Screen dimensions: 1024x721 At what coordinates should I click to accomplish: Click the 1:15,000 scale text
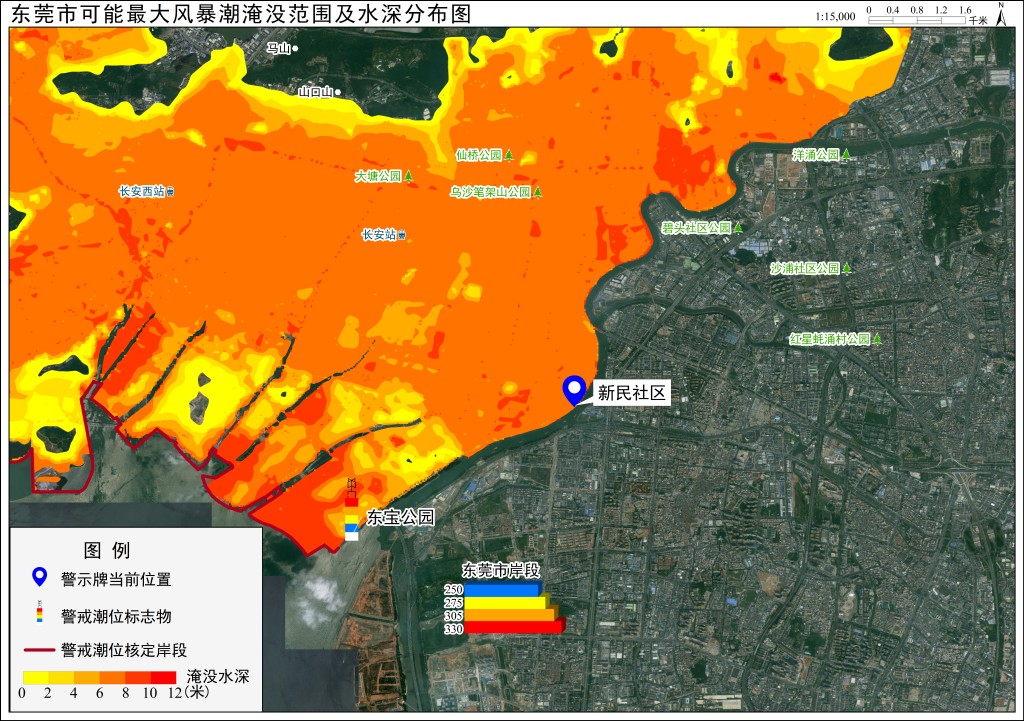tap(835, 16)
